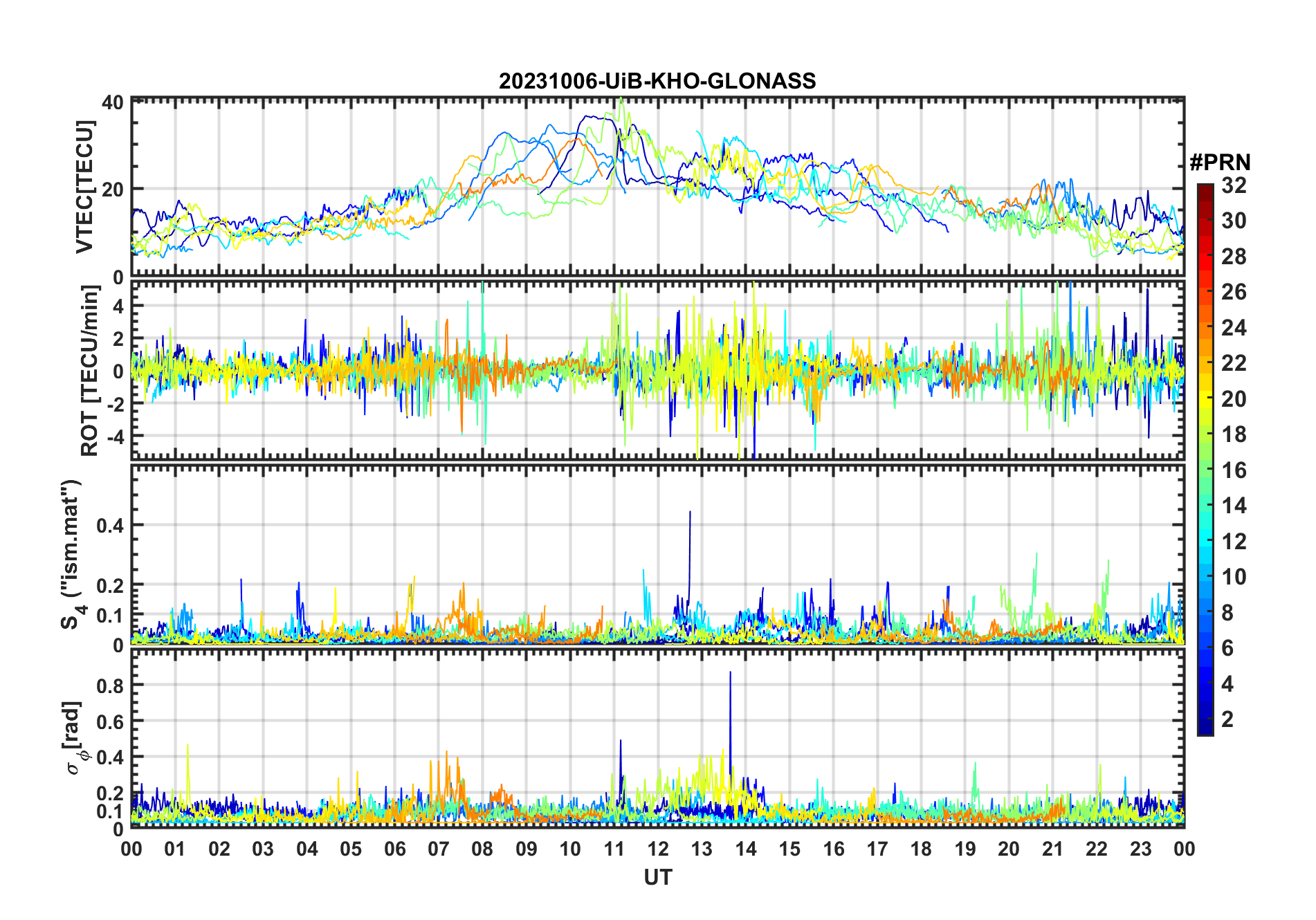Click the ROT time-series plot panel
The height and width of the screenshot is (920, 1316).
click(658, 371)
